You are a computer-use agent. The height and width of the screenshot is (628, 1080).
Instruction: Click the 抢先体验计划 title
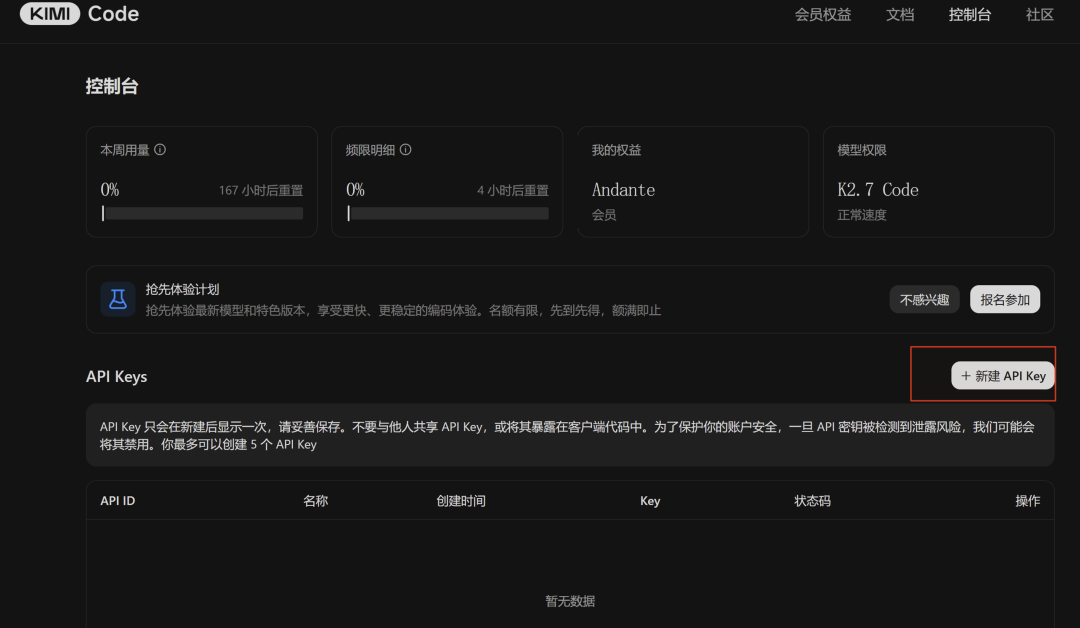pyautogui.click(x=183, y=289)
